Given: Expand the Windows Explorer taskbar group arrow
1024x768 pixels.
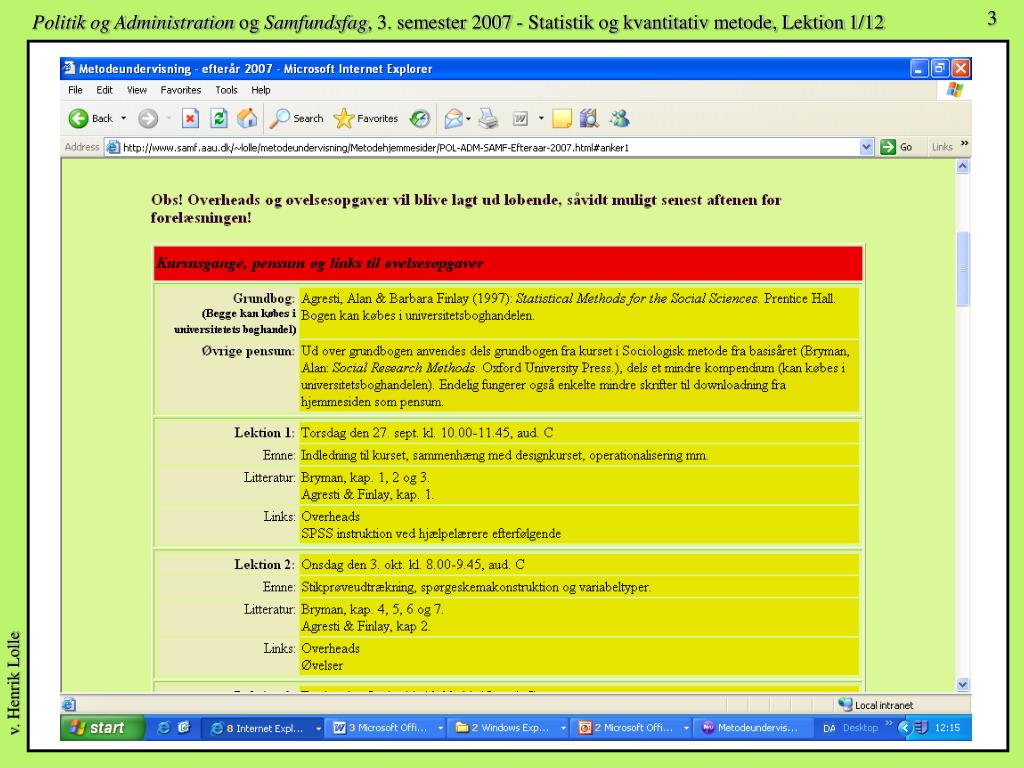Looking at the screenshot, I should (x=563, y=728).
